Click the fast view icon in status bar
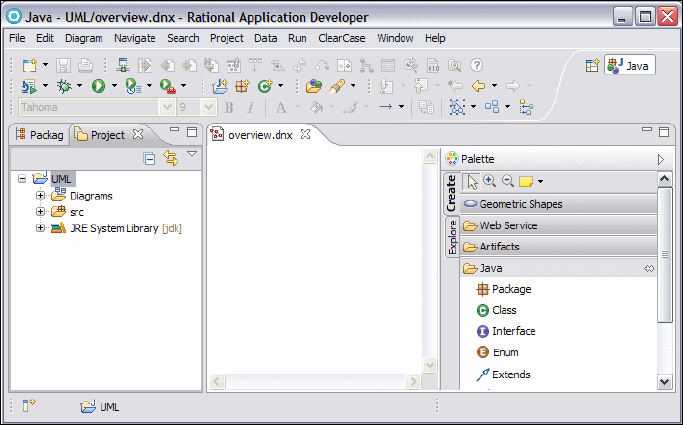Image resolution: width=683 pixels, height=425 pixels. tap(29, 405)
